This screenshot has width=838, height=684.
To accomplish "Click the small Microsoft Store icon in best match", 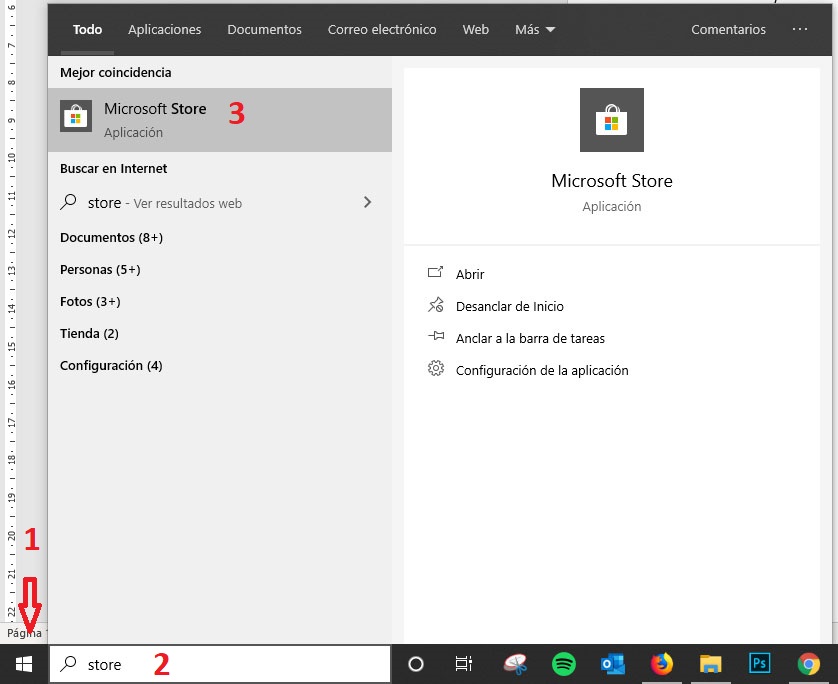I will click(x=75, y=116).
